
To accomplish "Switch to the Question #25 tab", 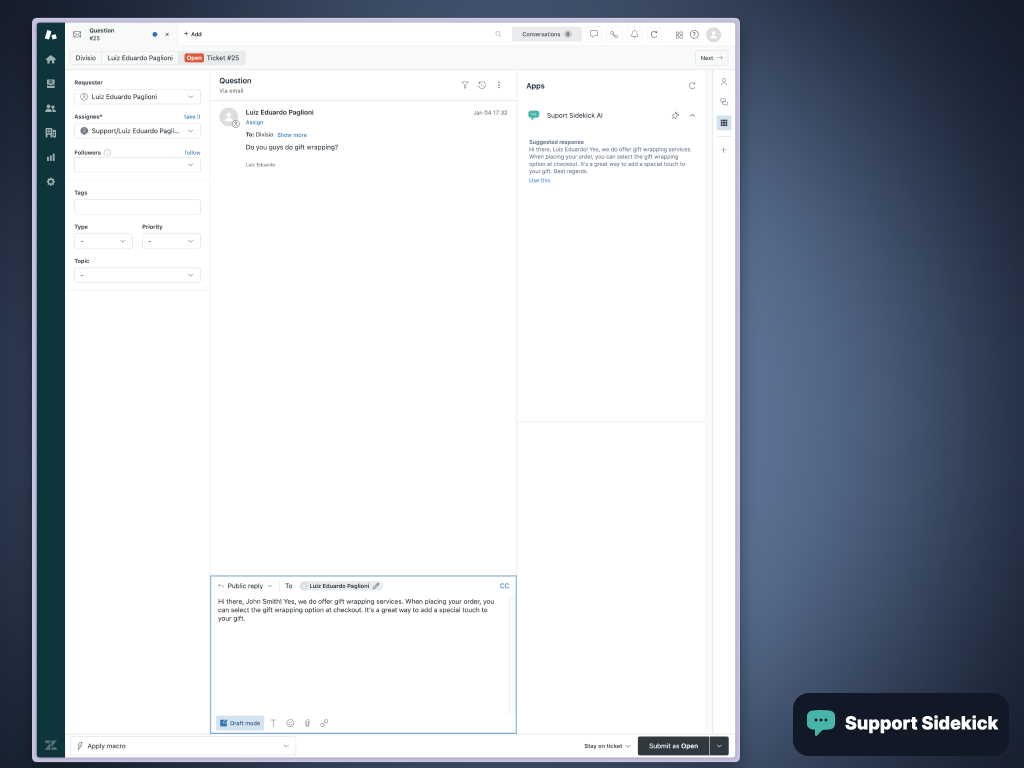I will click(x=101, y=33).
